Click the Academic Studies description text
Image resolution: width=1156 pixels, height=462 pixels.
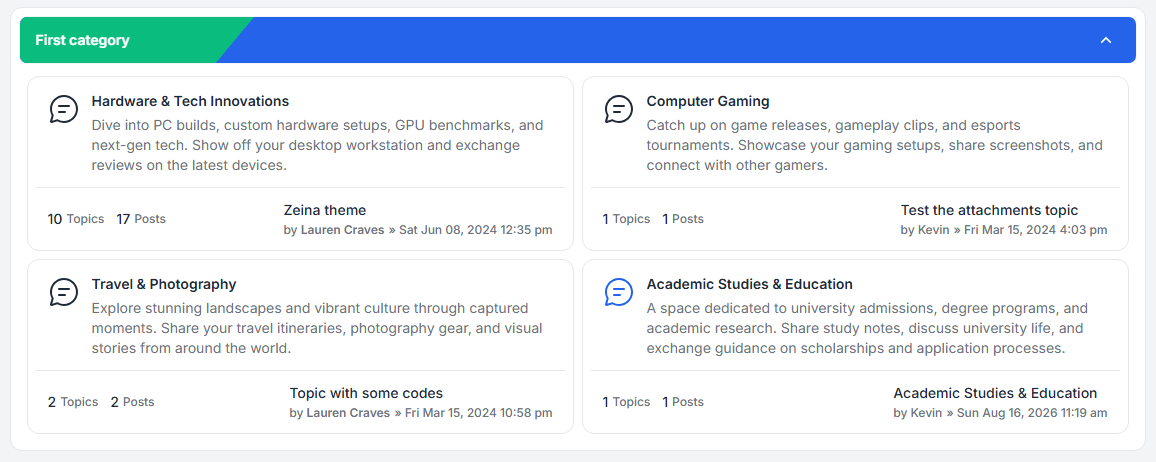(x=867, y=328)
